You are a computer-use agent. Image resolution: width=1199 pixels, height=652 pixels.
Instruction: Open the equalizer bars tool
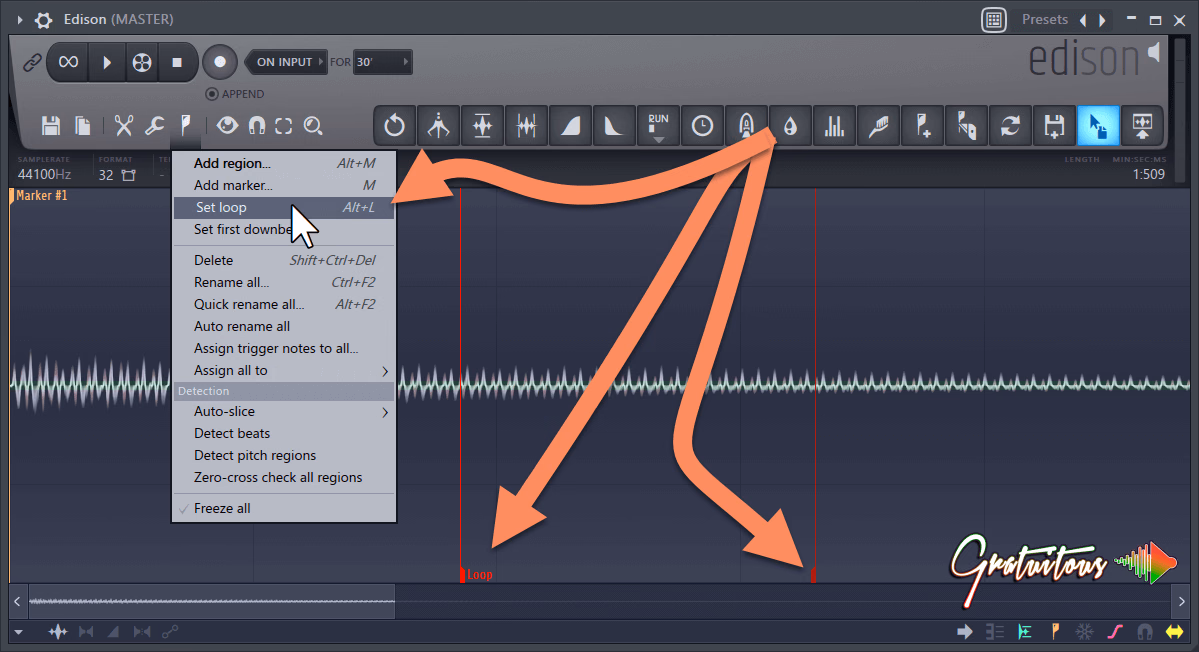[834, 125]
